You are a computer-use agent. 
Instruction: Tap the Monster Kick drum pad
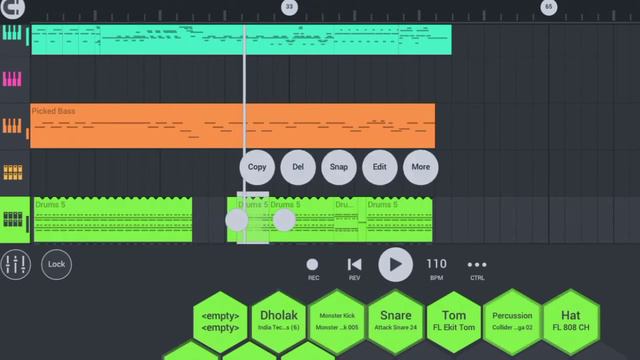click(337, 322)
